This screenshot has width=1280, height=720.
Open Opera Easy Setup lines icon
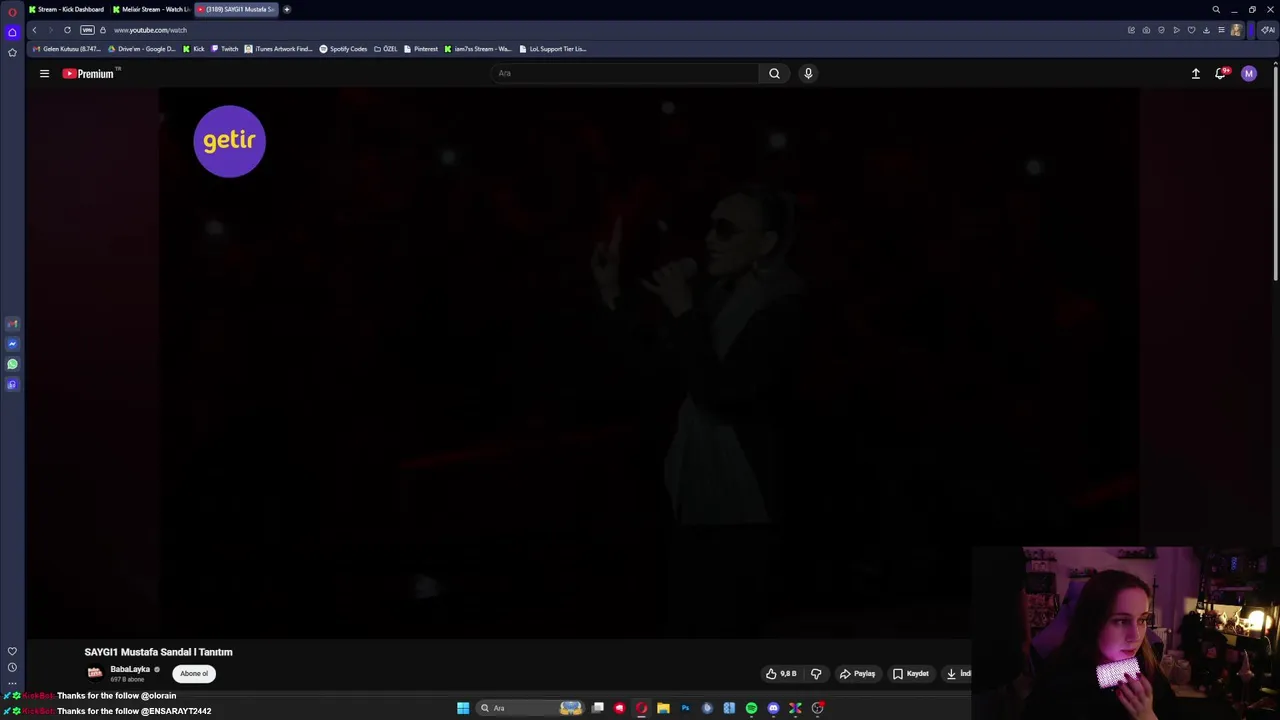(x=1221, y=30)
